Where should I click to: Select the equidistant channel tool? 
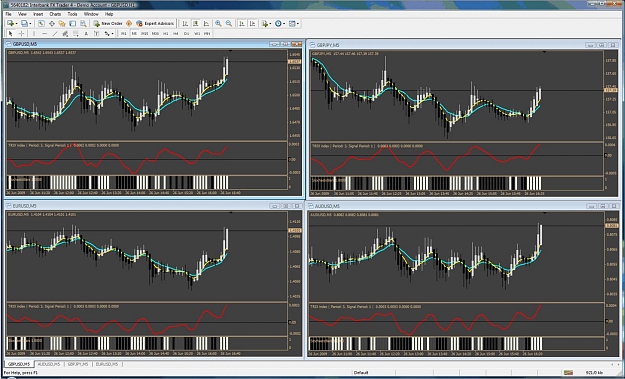65,33
